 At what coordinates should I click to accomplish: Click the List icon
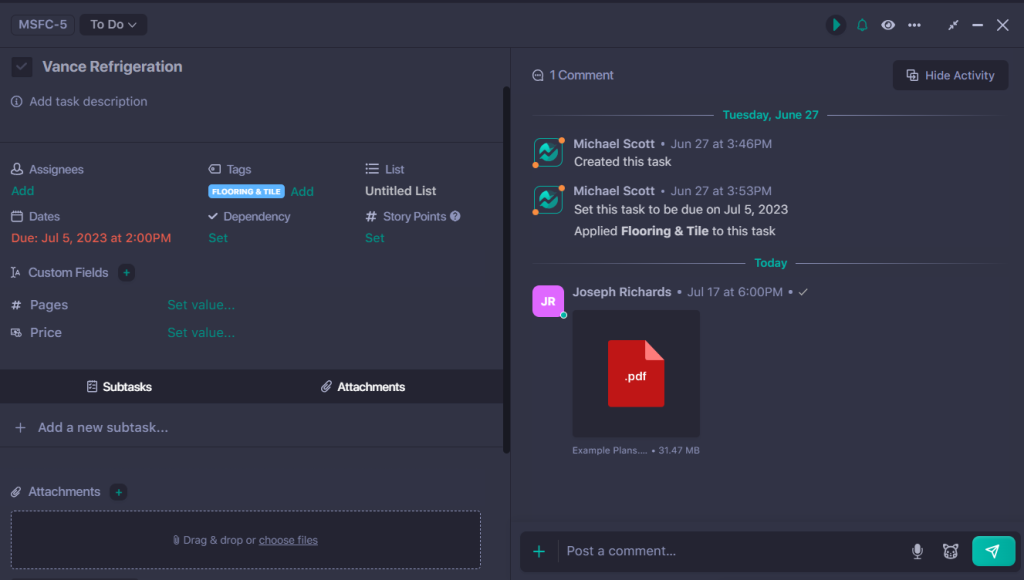372,169
